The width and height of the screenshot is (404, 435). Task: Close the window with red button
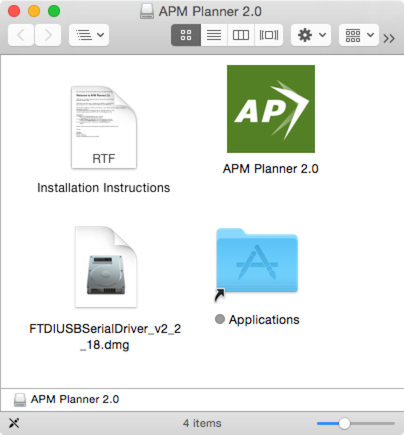tap(14, 11)
